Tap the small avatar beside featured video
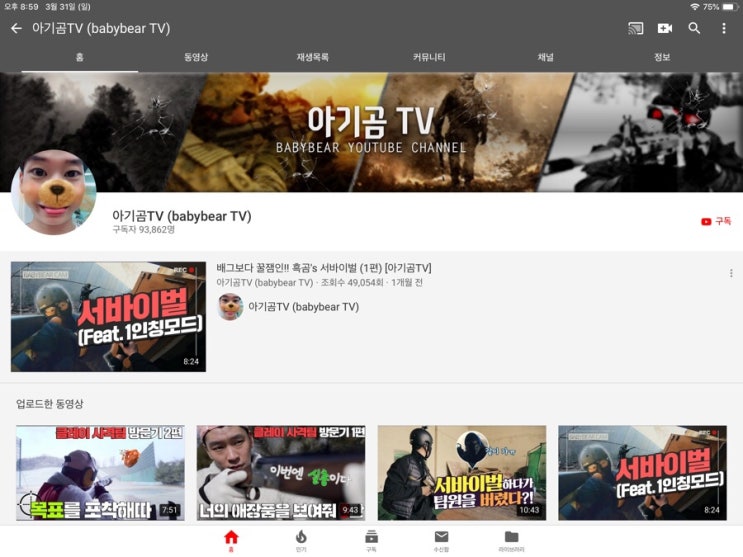Viewport: 743px width, 557px height. 230,307
